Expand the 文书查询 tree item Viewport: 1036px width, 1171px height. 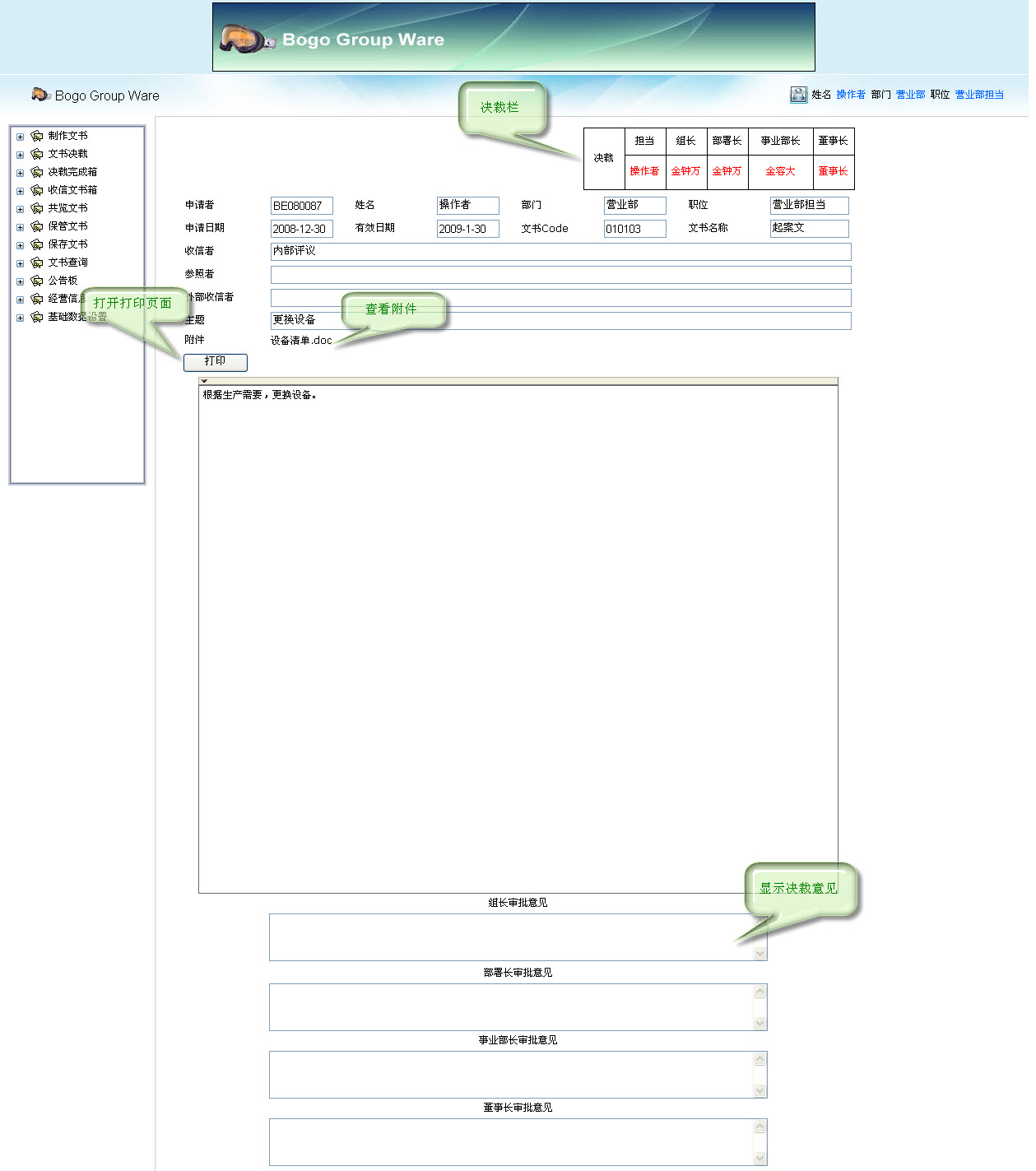click(19, 263)
